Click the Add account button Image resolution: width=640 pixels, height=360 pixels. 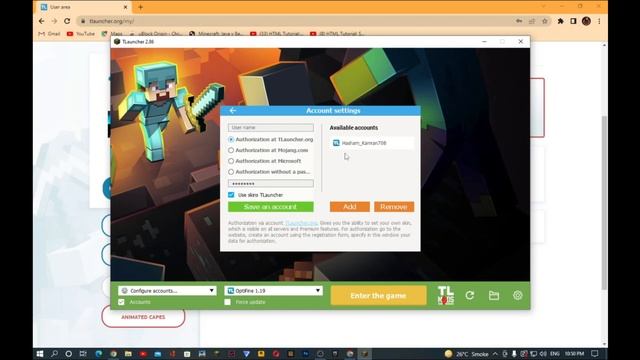point(350,207)
